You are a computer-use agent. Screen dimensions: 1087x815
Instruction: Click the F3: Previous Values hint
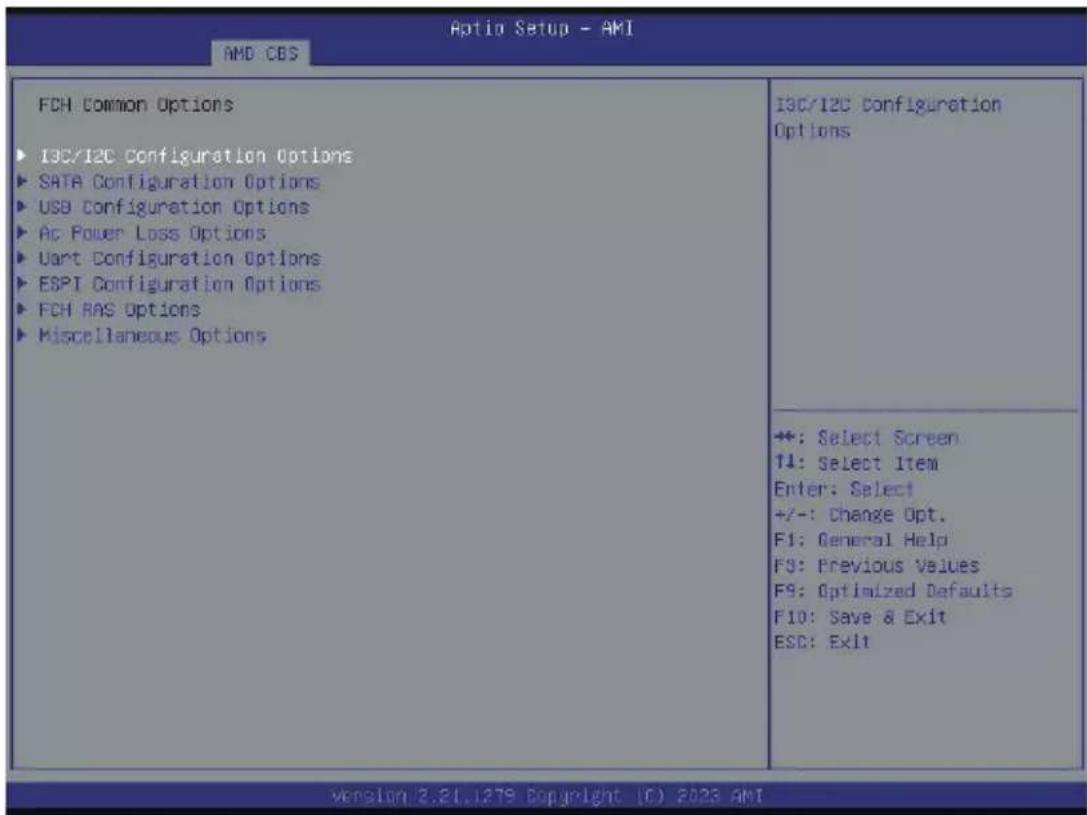pyautogui.click(x=876, y=566)
